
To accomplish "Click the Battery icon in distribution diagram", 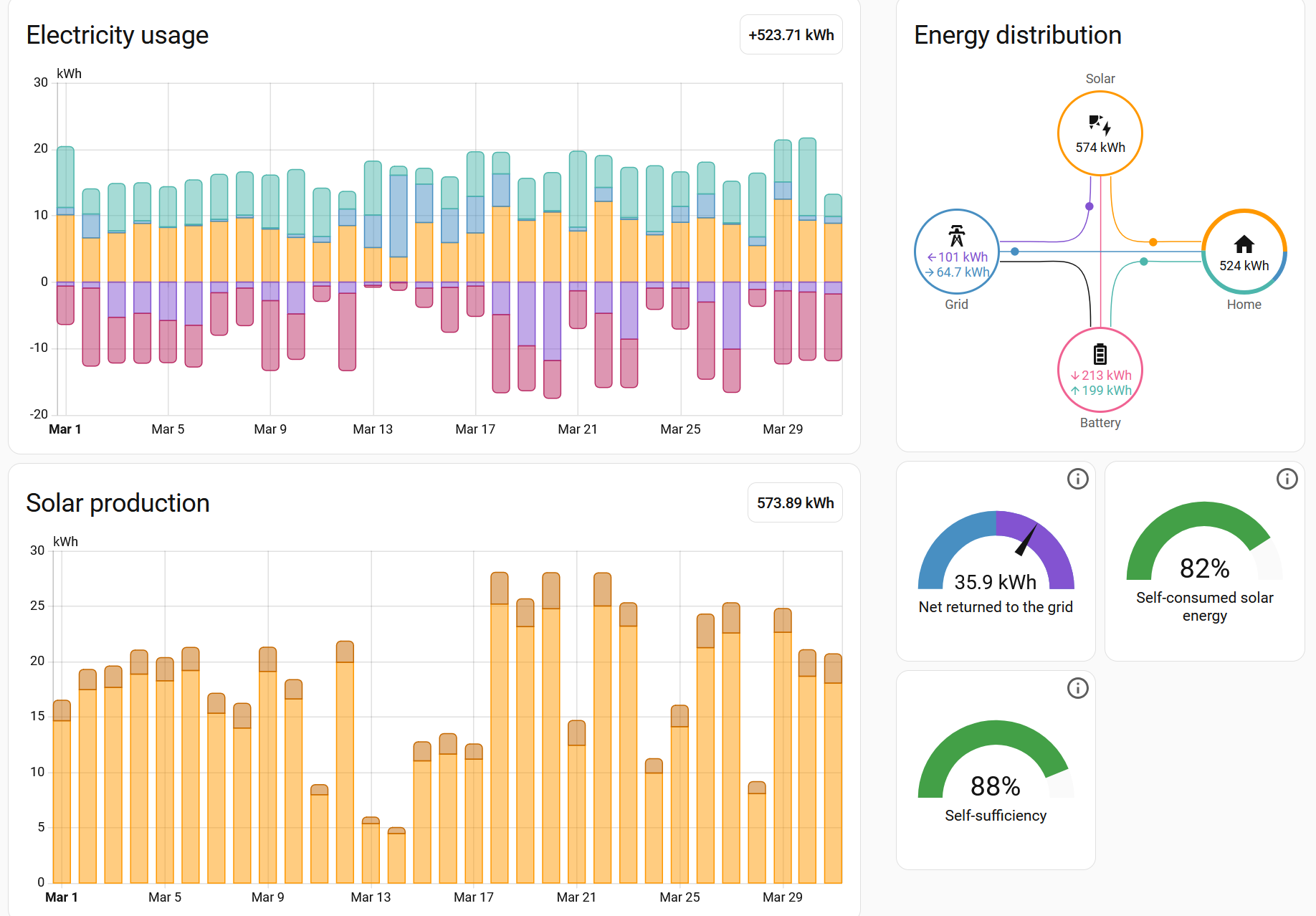I will click(x=1100, y=354).
